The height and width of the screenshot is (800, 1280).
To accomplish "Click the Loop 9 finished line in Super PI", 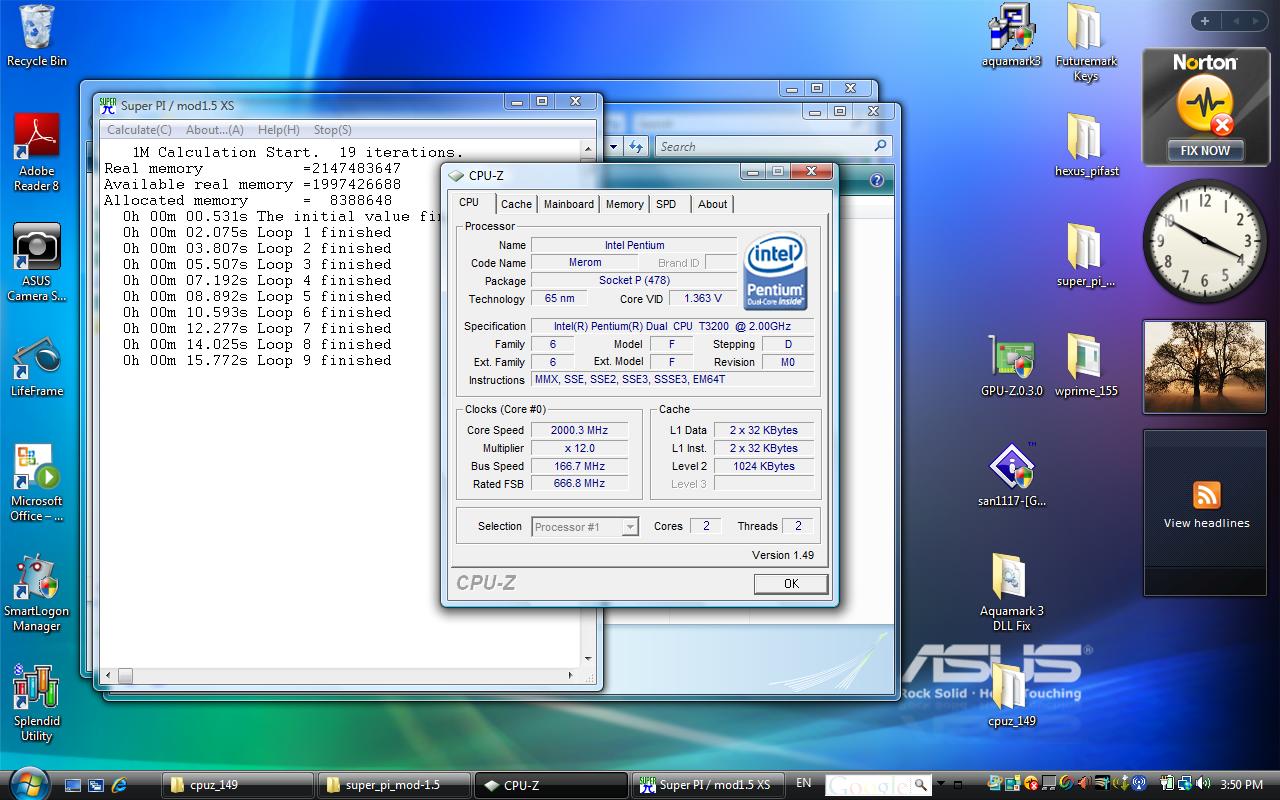I will [x=257, y=360].
